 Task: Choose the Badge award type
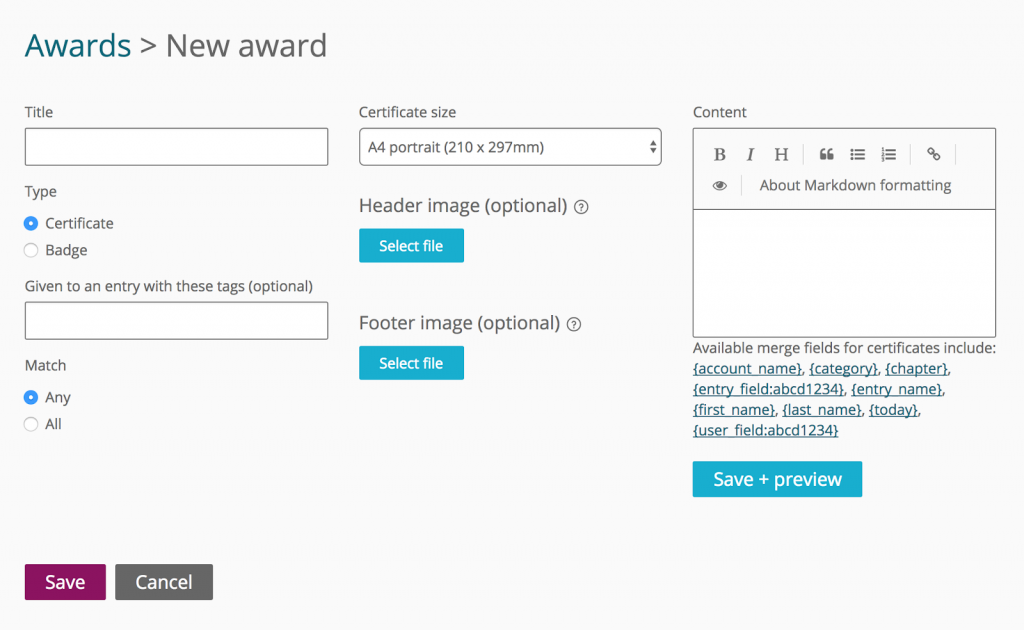tap(30, 250)
